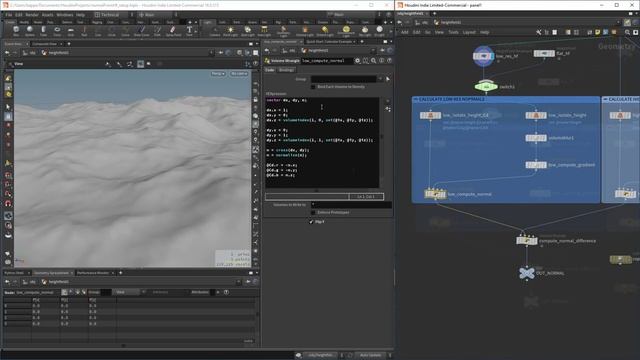Click the VEX editor vertical scrollbar
Viewport: 640px width, 360px height.
[x=382, y=142]
